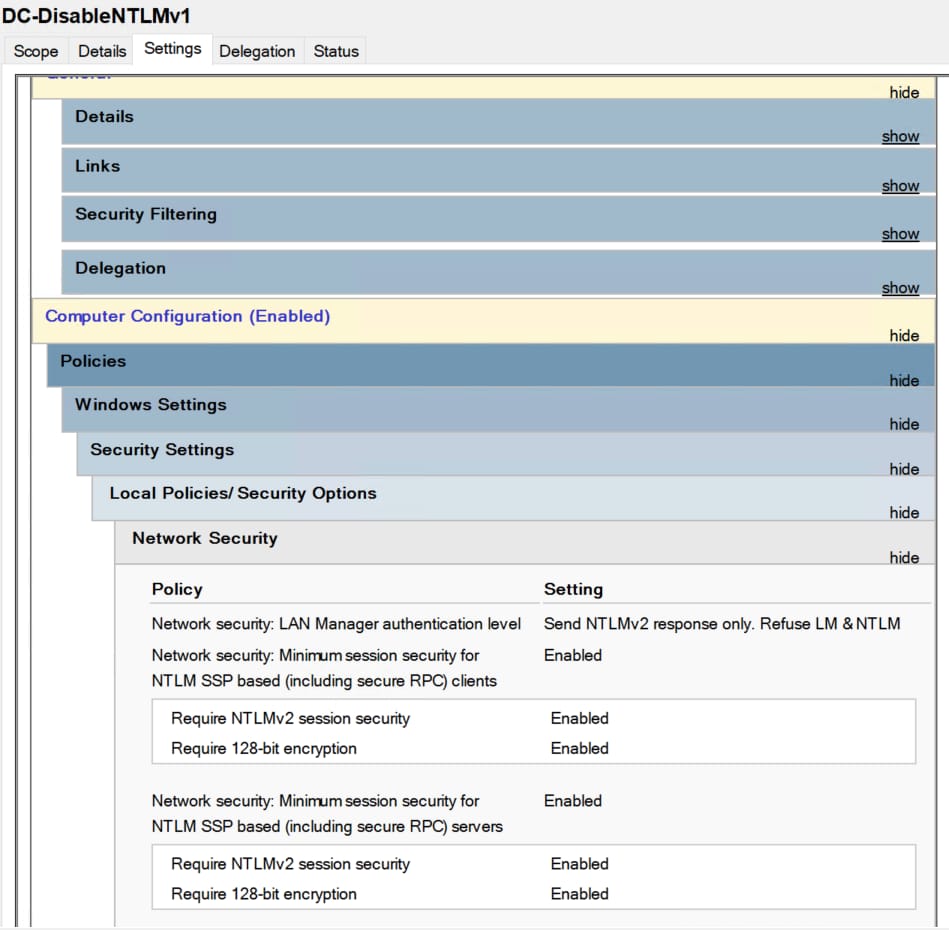The image size is (949, 930).
Task: Click the LAN Manager authentication level policy
Action: click(x=336, y=624)
